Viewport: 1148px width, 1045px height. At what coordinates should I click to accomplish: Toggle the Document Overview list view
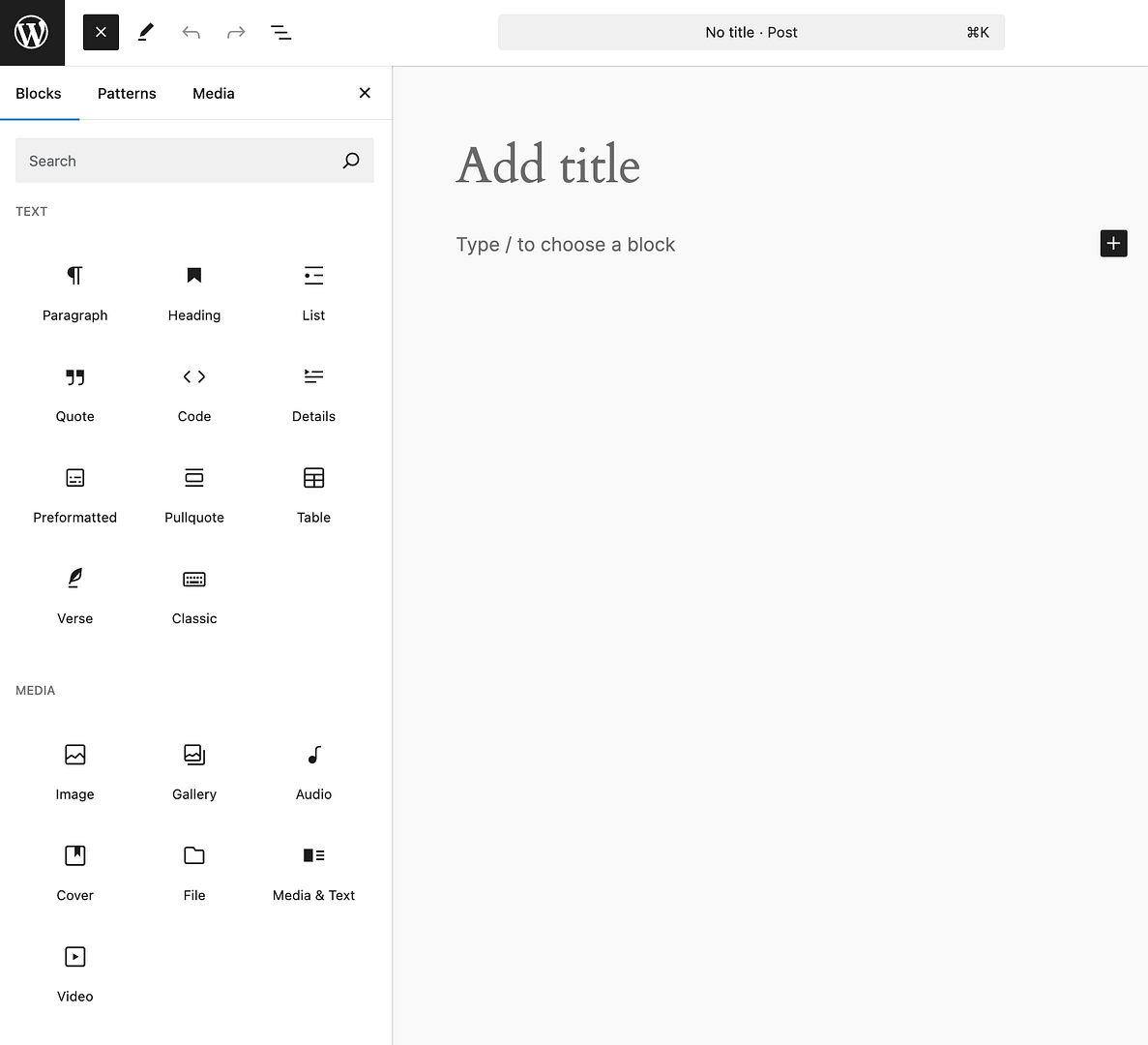[281, 33]
